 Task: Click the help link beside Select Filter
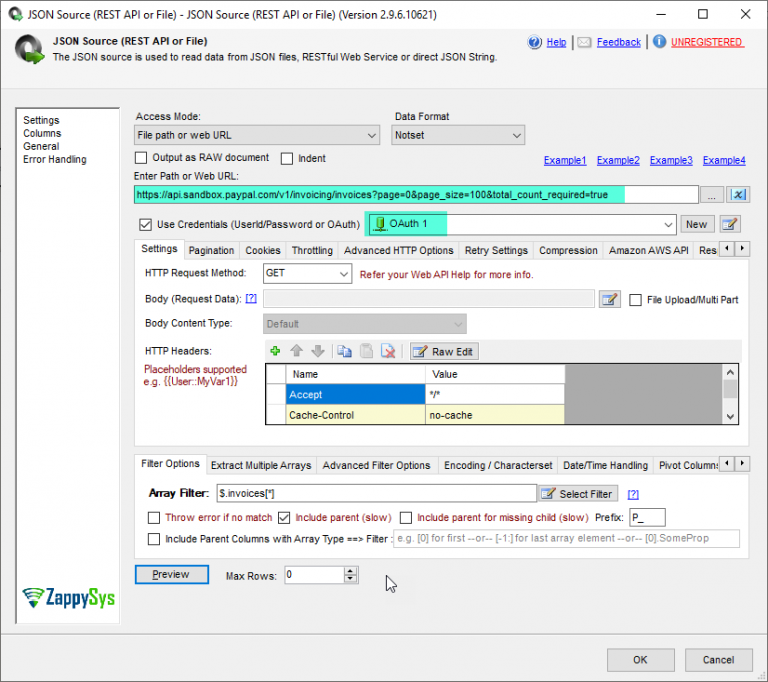coord(633,494)
